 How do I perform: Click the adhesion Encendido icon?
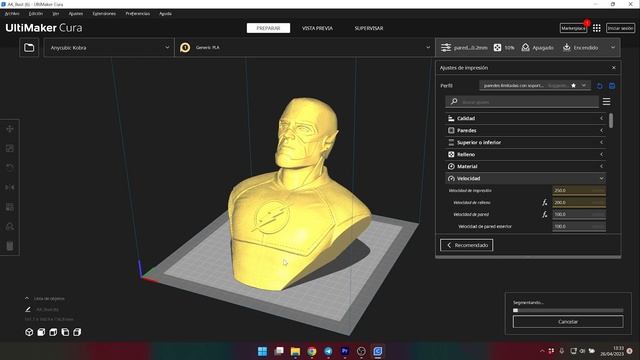tap(567, 48)
